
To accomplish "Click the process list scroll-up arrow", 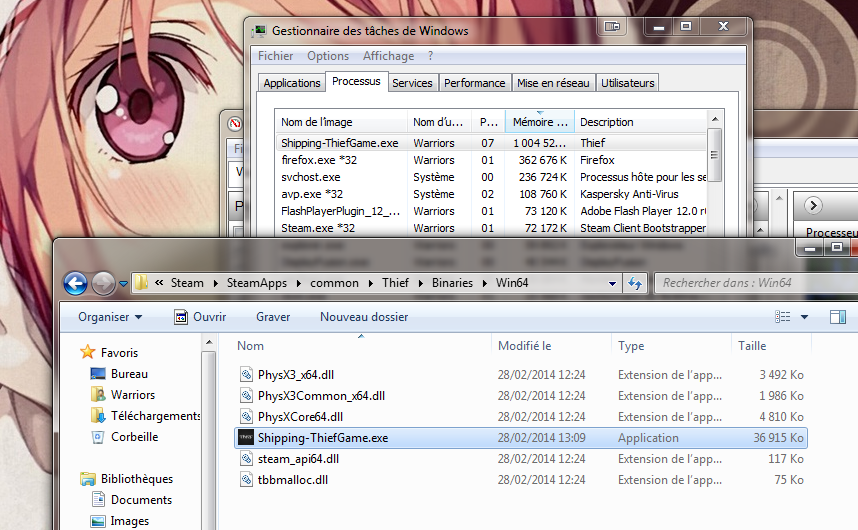I will pyautogui.click(x=715, y=119).
